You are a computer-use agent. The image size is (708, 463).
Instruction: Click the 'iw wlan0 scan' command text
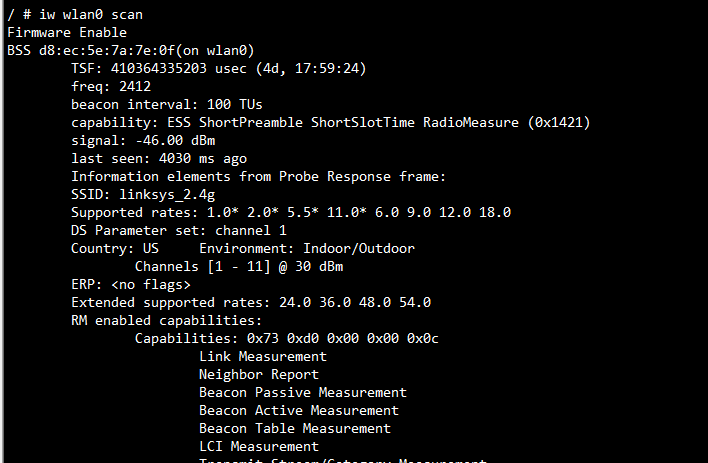point(82,14)
